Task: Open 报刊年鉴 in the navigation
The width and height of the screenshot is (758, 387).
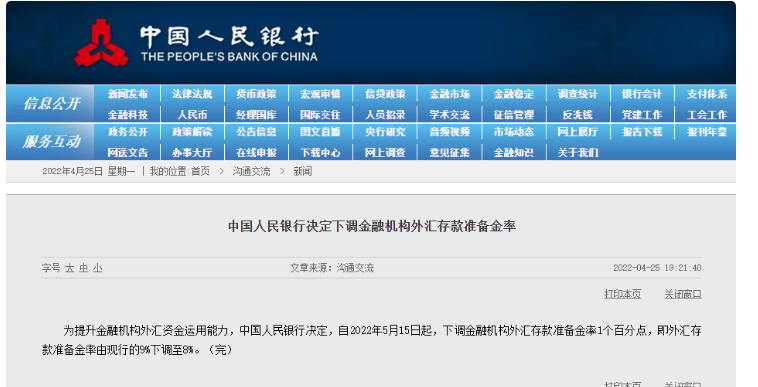Action: point(707,132)
